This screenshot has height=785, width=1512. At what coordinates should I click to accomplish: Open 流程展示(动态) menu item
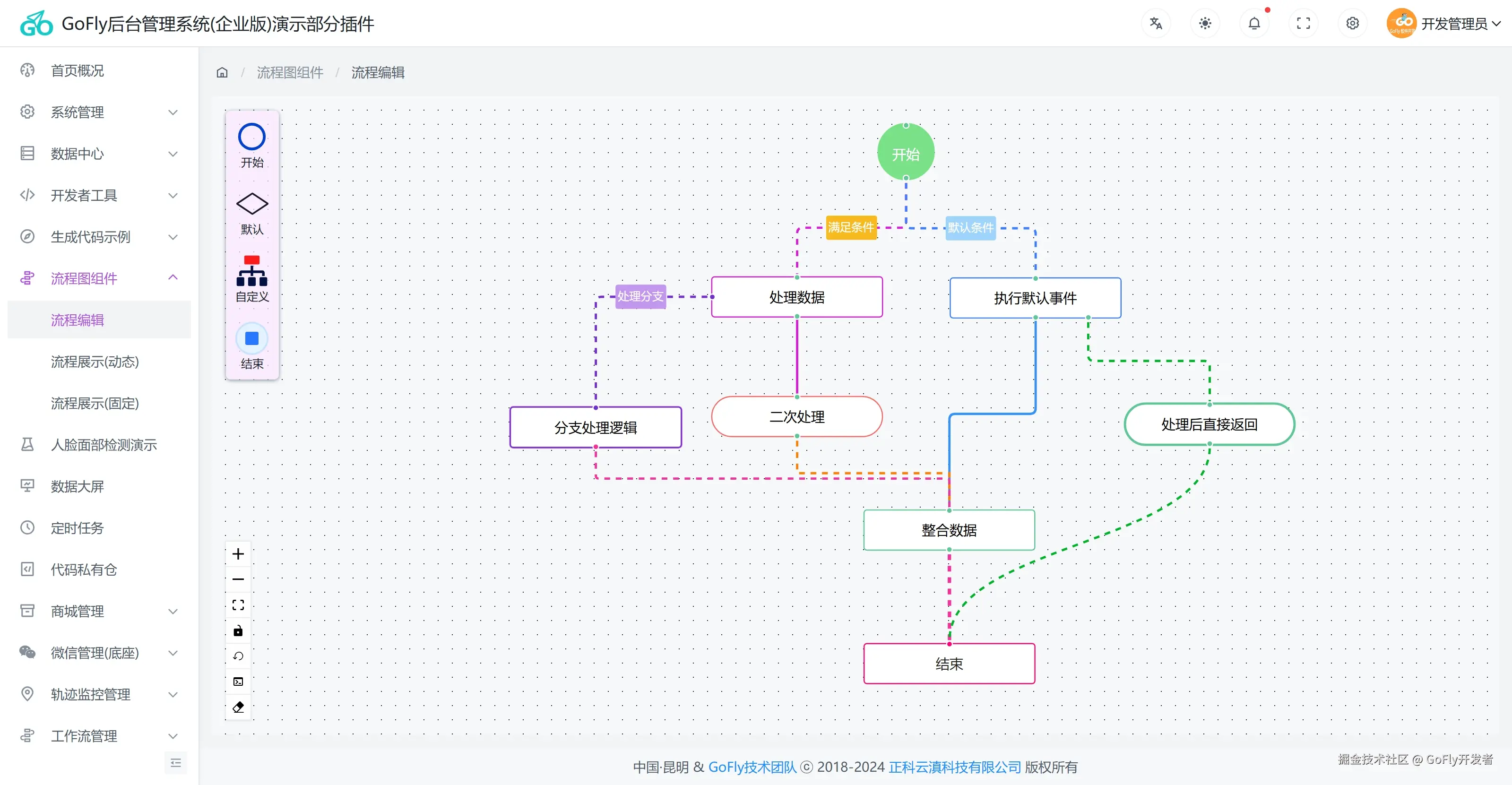pos(95,362)
